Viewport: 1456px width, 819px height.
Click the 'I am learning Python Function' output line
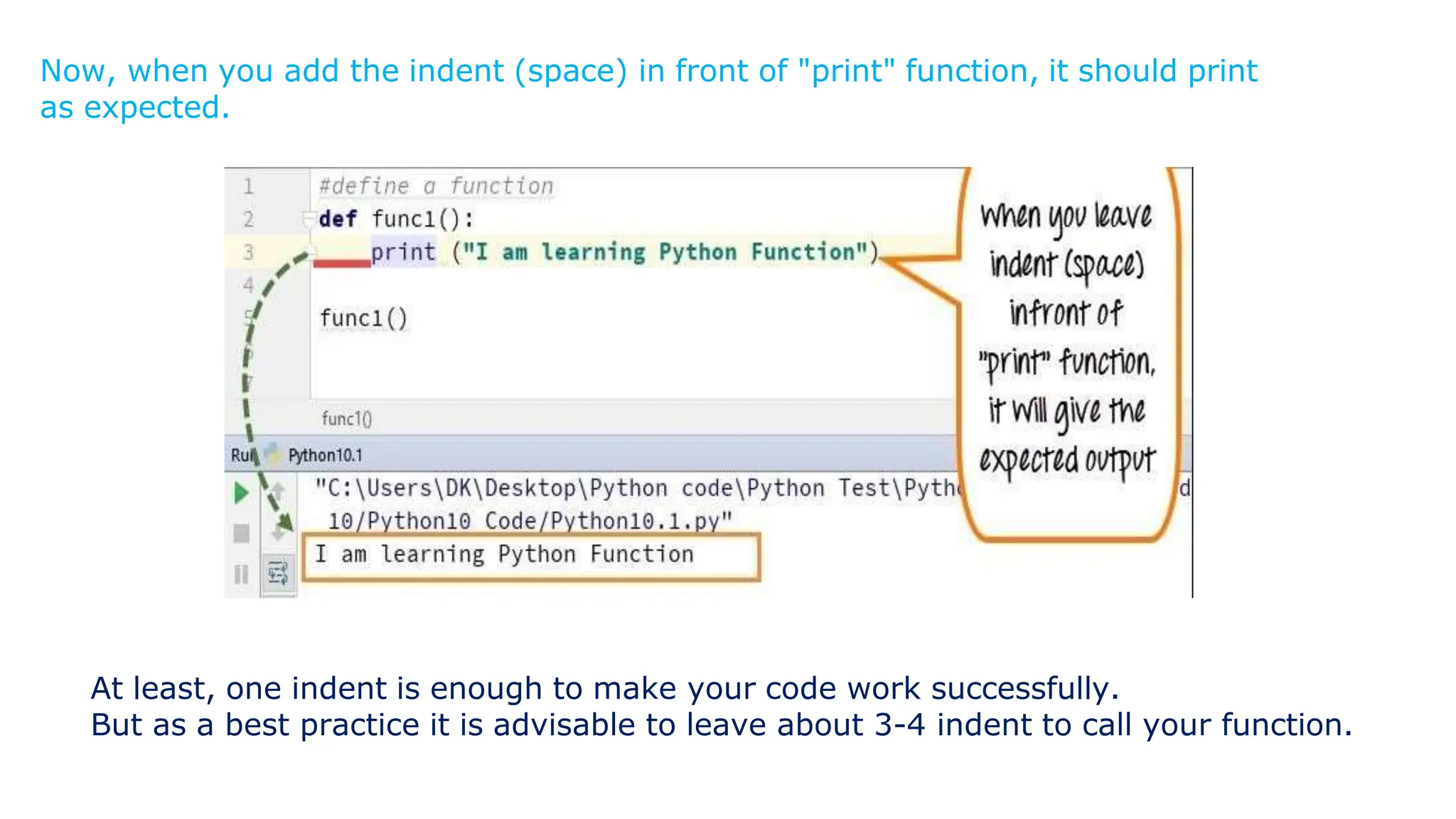coord(504,555)
